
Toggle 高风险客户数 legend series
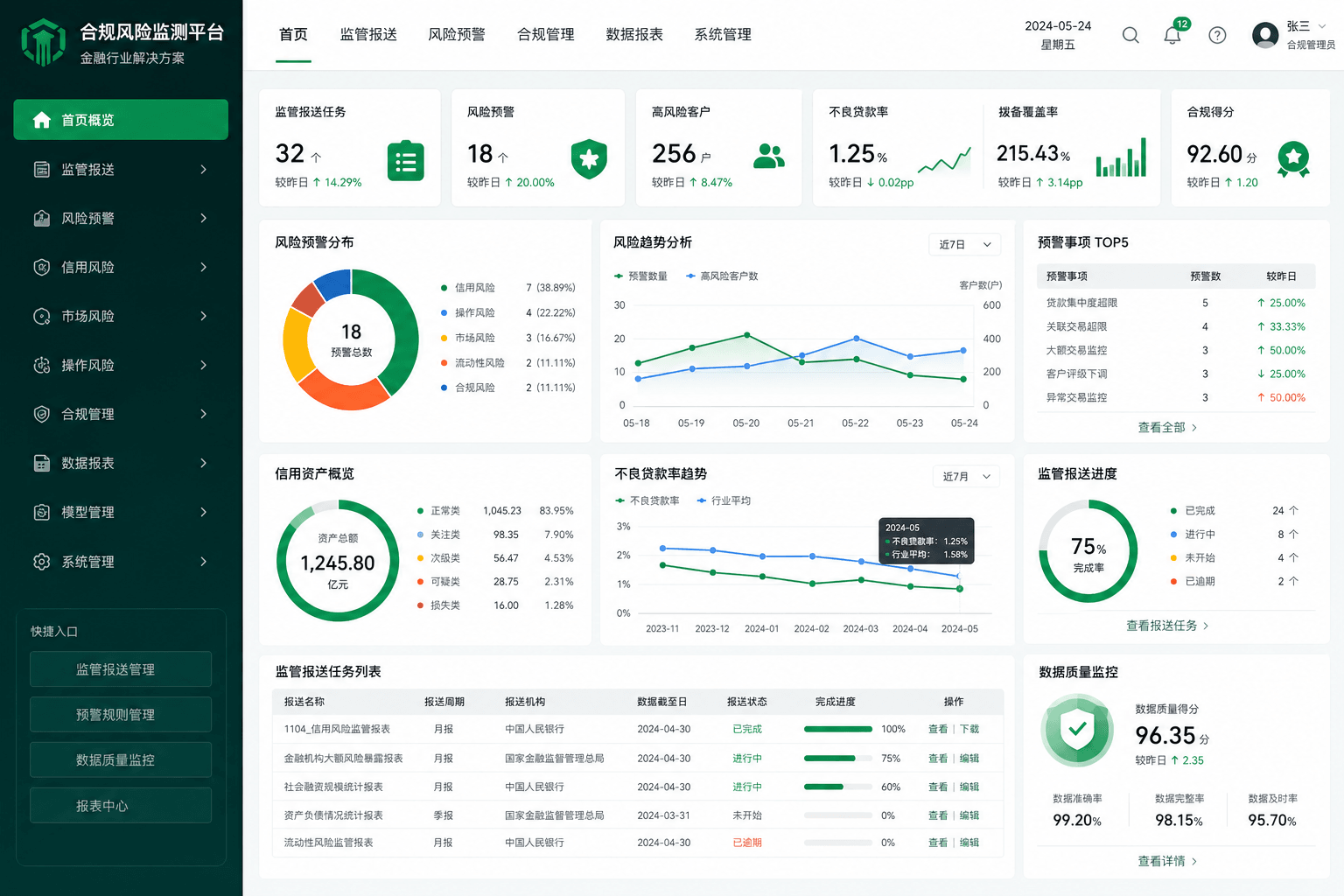[722, 276]
